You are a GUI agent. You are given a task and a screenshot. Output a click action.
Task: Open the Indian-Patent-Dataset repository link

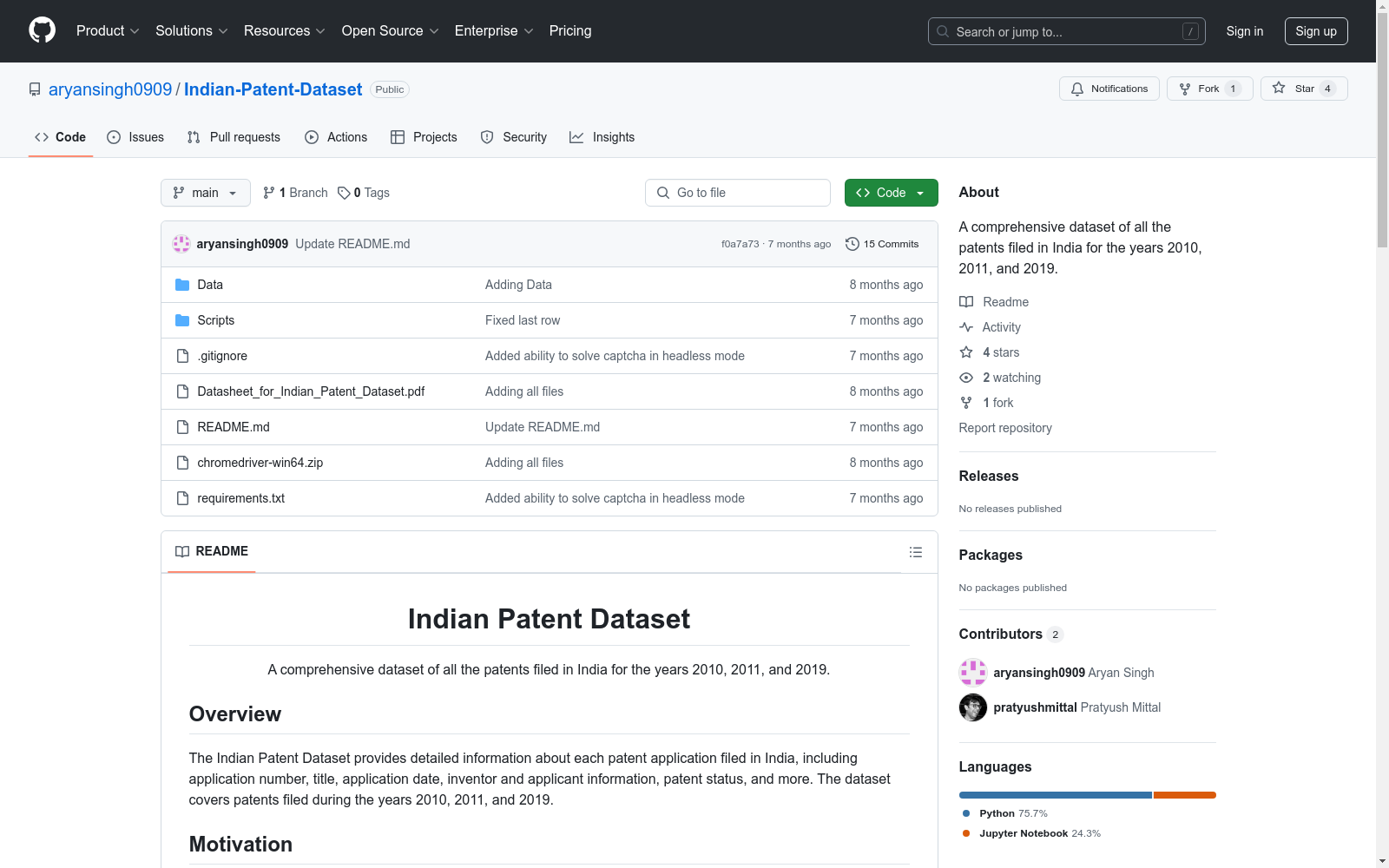pos(273,89)
